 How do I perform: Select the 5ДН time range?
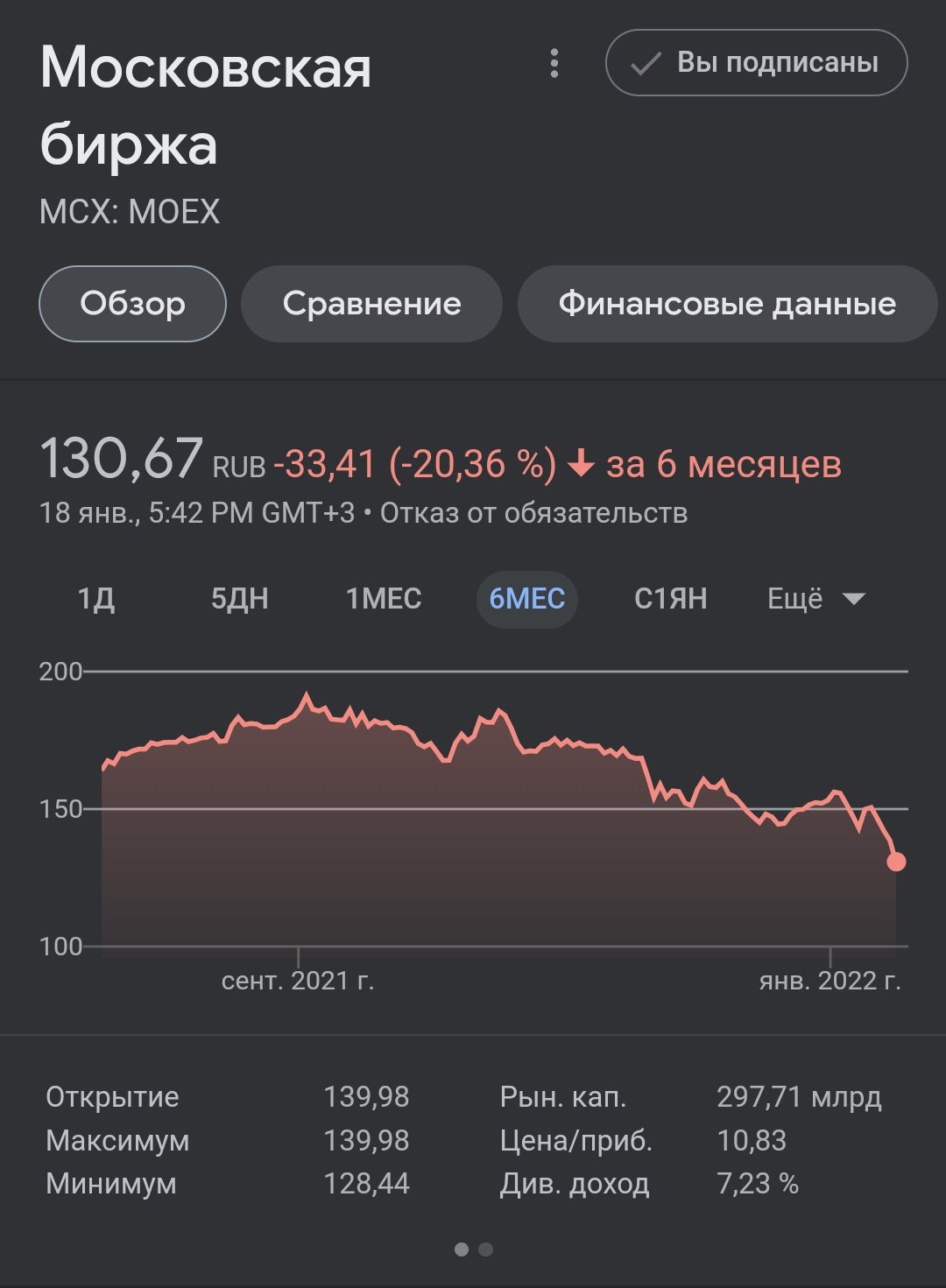coord(240,599)
